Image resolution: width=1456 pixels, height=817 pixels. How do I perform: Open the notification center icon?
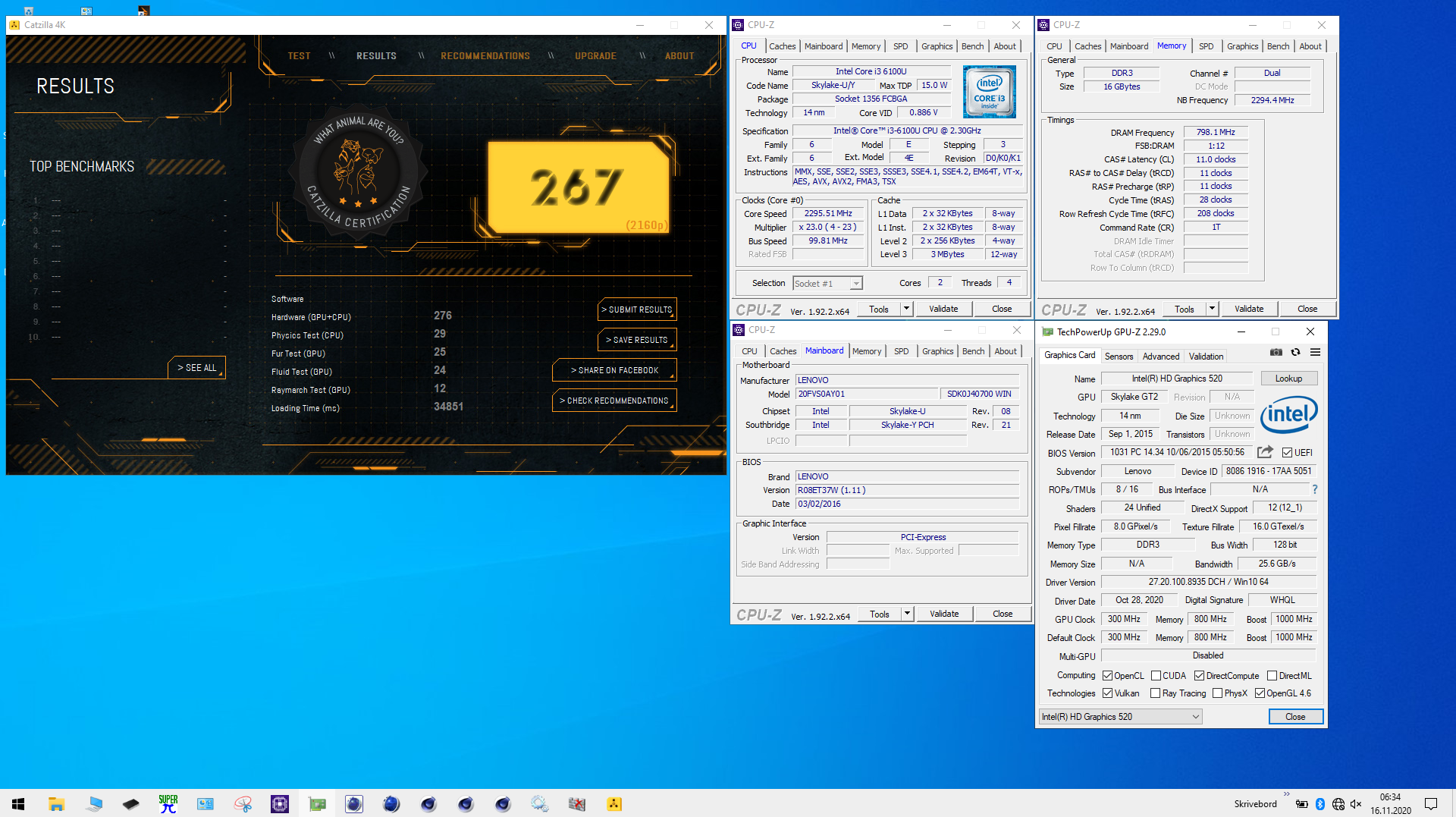[1431, 804]
